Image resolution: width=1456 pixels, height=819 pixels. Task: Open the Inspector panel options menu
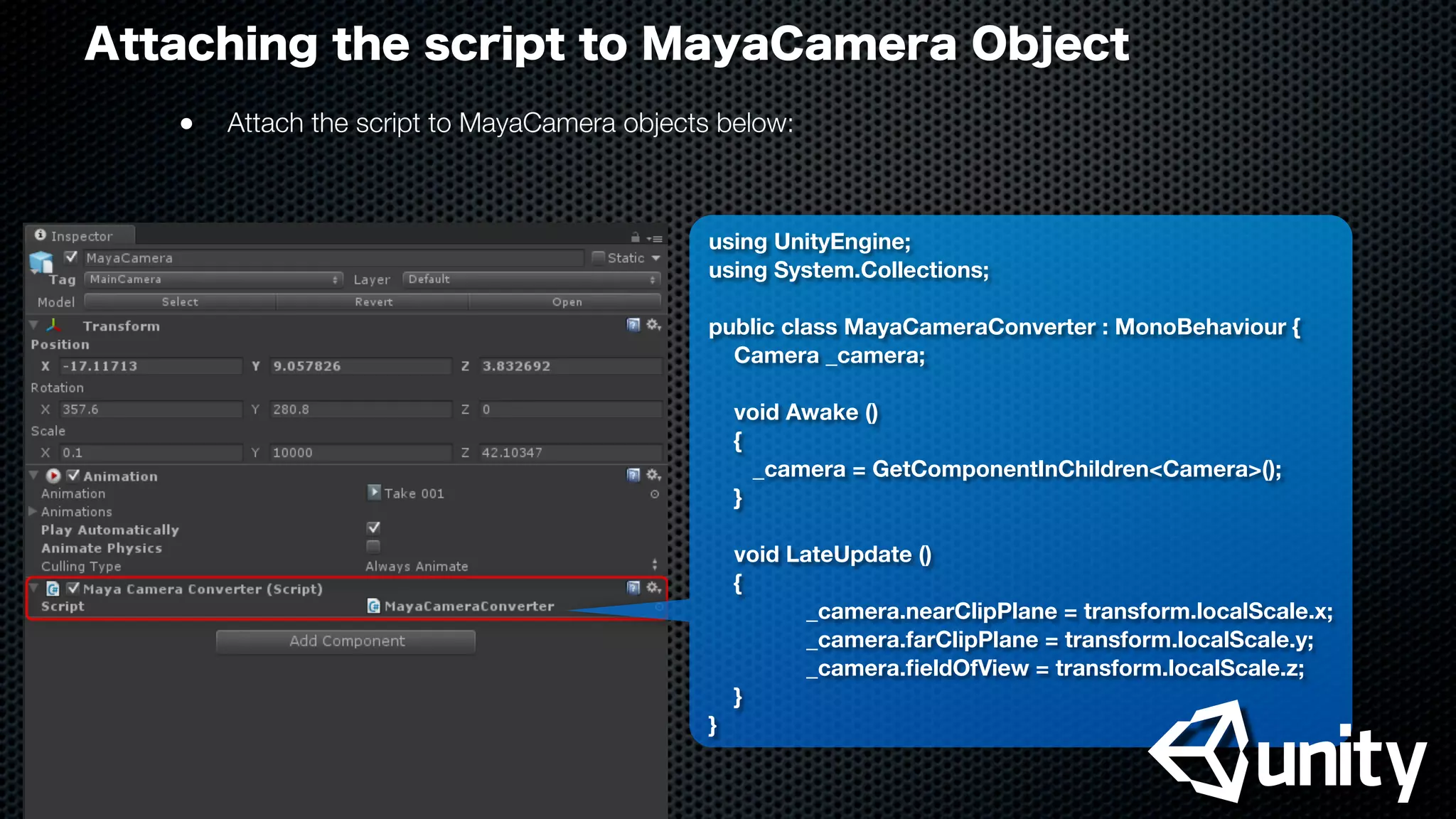pyautogui.click(x=655, y=239)
